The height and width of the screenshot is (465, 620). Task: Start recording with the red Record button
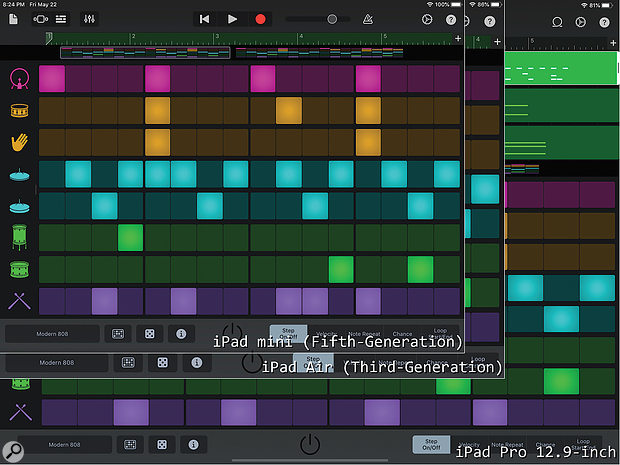tap(260, 19)
